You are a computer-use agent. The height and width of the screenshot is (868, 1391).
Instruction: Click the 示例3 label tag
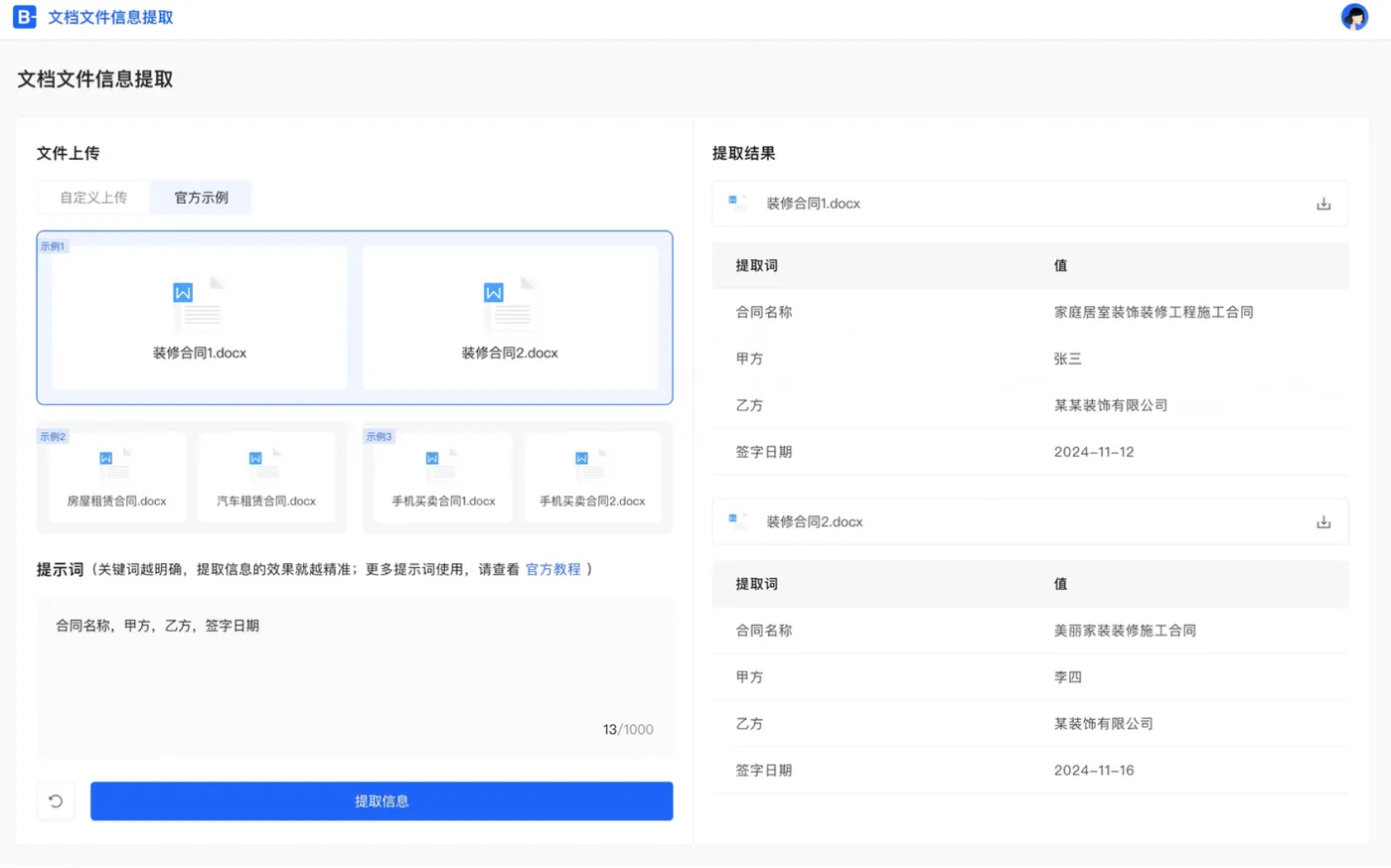[379, 436]
